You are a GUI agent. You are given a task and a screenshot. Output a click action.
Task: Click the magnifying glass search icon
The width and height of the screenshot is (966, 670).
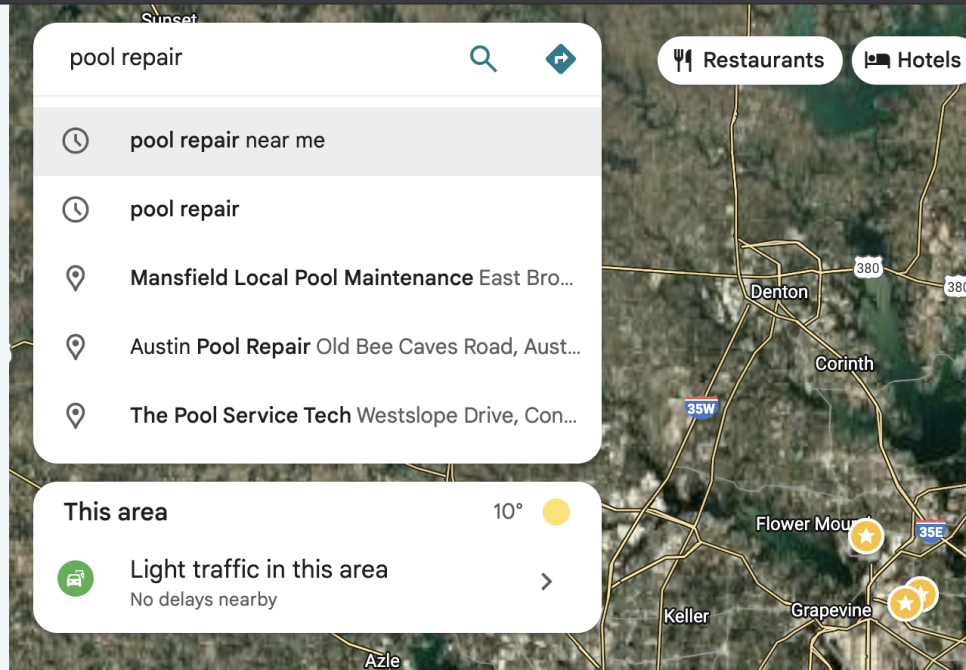pyautogui.click(x=483, y=59)
